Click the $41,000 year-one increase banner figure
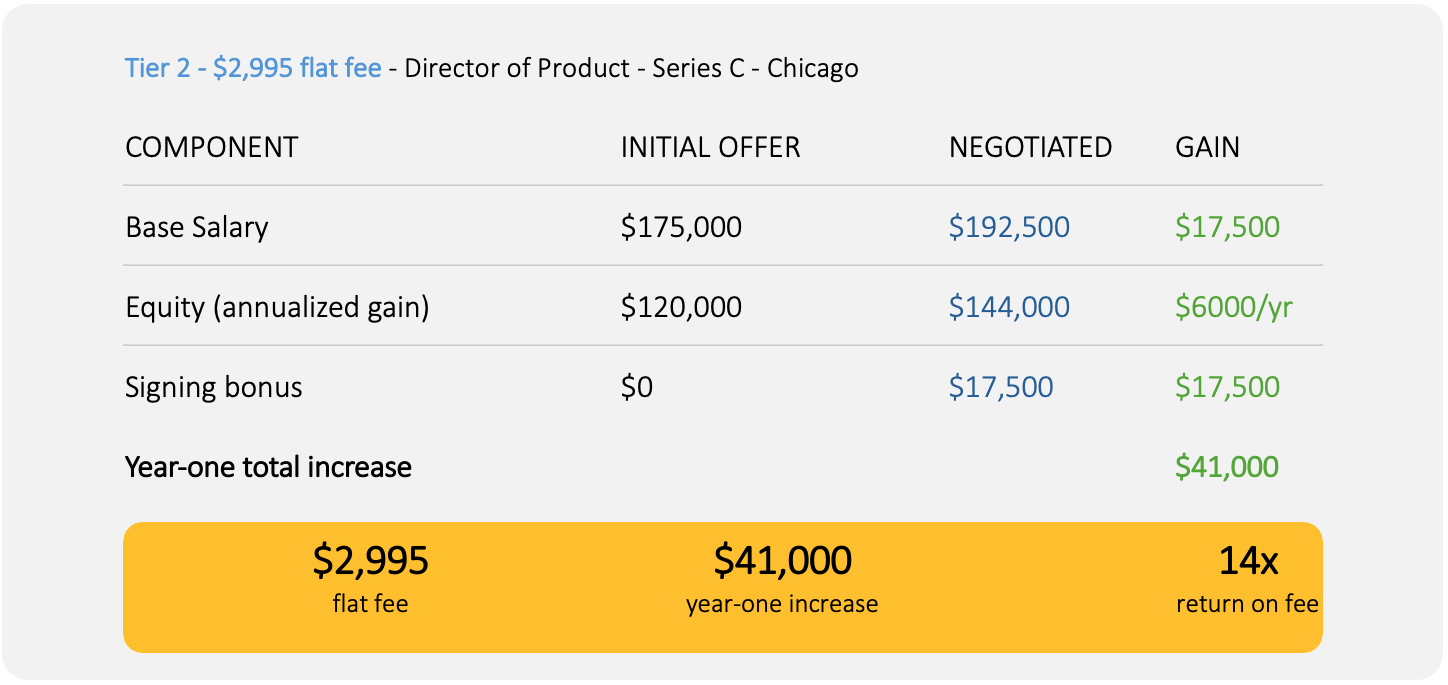The width and height of the screenshot is (1448, 685). coord(782,561)
